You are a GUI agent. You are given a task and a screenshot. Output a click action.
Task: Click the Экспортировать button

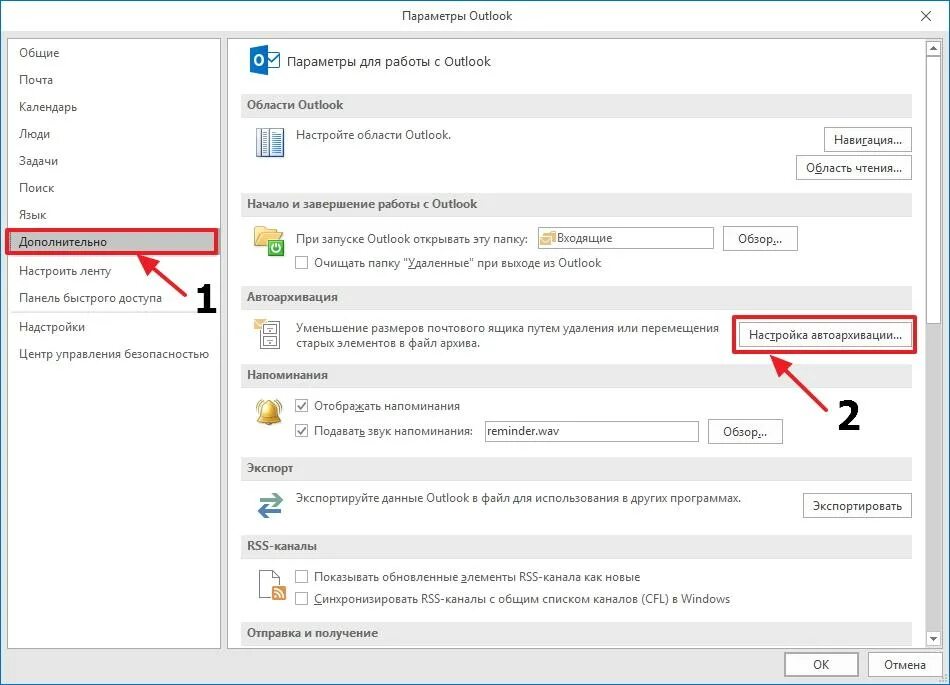(x=857, y=506)
